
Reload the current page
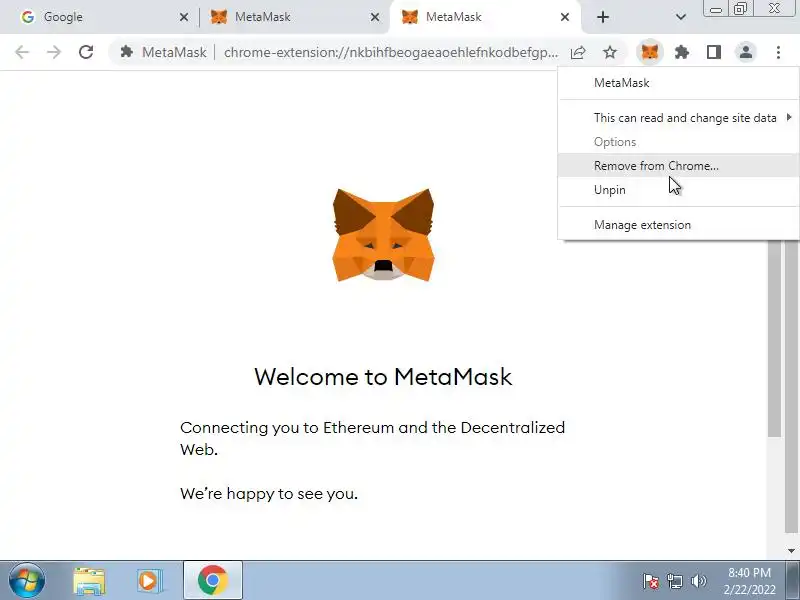pyautogui.click(x=86, y=52)
